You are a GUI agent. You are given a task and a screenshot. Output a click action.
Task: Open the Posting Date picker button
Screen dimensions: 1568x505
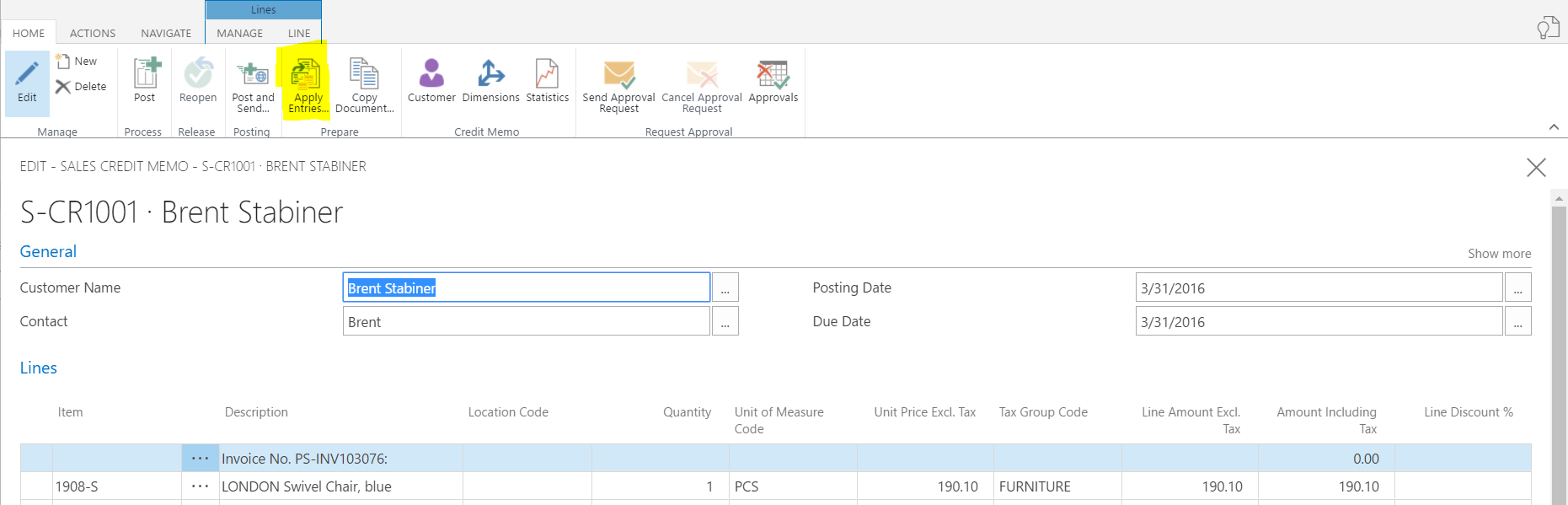point(1517,287)
